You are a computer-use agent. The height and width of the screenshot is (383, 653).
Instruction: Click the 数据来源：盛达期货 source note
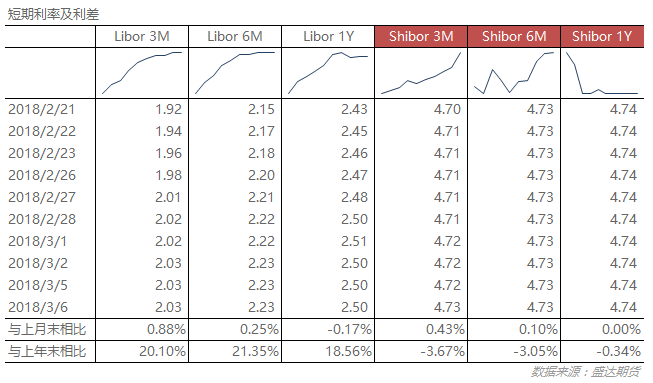[586, 372]
